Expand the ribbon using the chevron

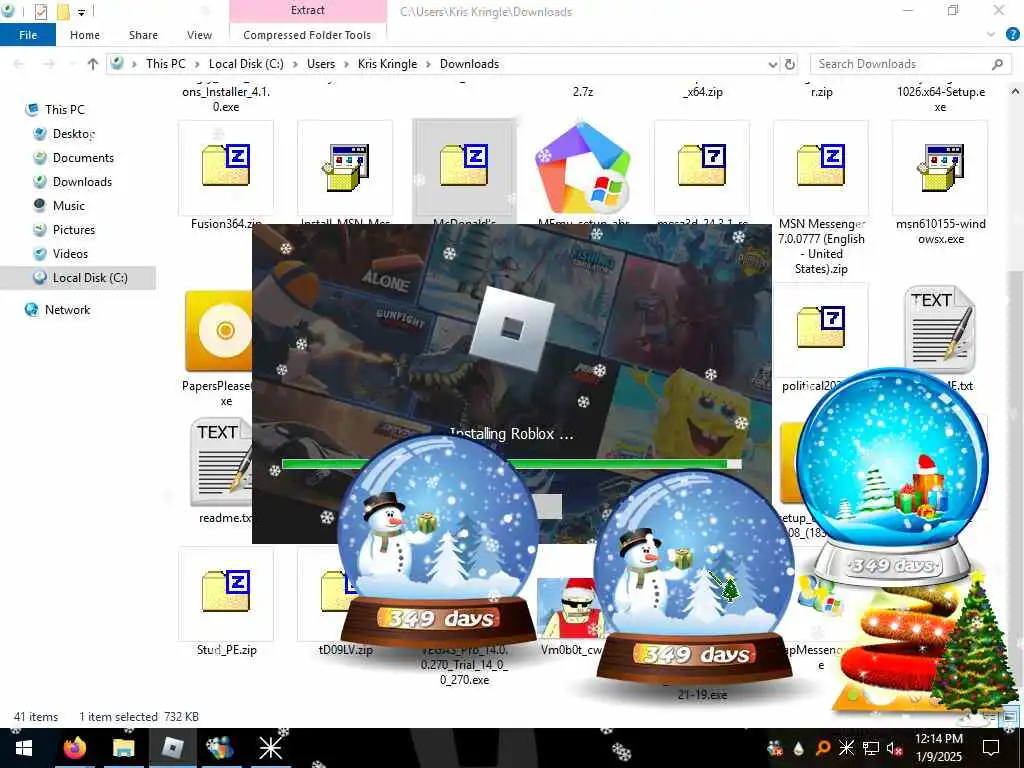pos(991,35)
